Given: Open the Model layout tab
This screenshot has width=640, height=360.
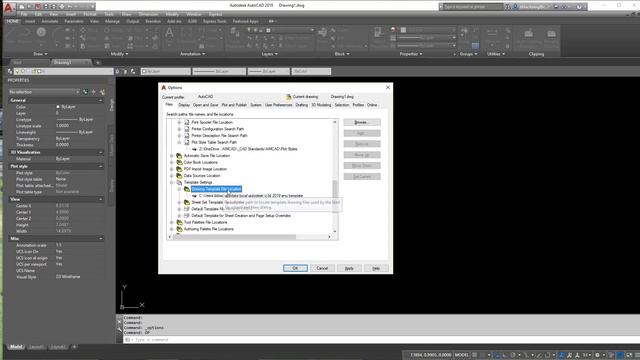Looking at the screenshot, I should click(x=16, y=347).
